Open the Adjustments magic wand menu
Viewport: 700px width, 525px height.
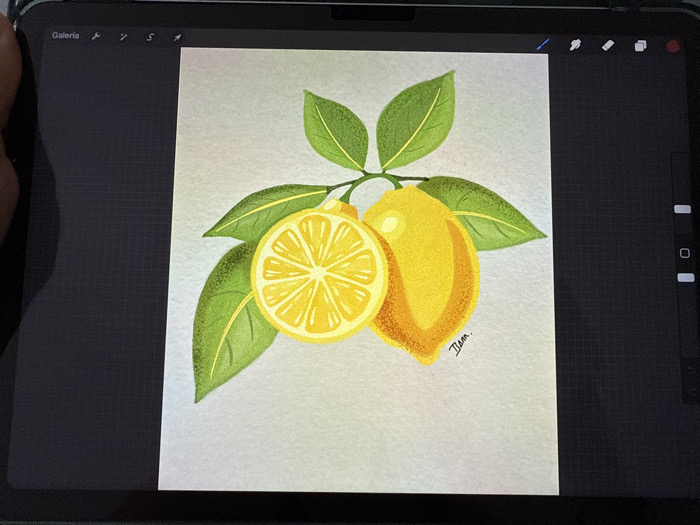123,37
